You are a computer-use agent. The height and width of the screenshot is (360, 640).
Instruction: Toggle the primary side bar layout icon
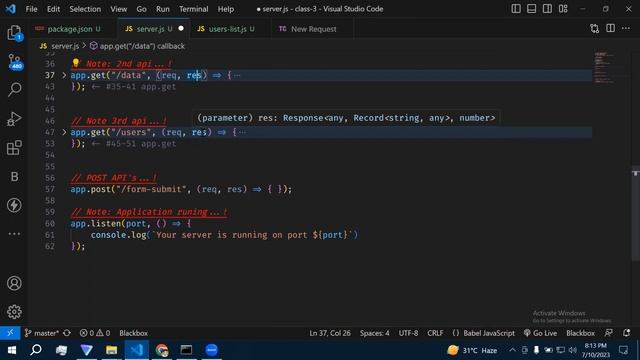(x=516, y=9)
